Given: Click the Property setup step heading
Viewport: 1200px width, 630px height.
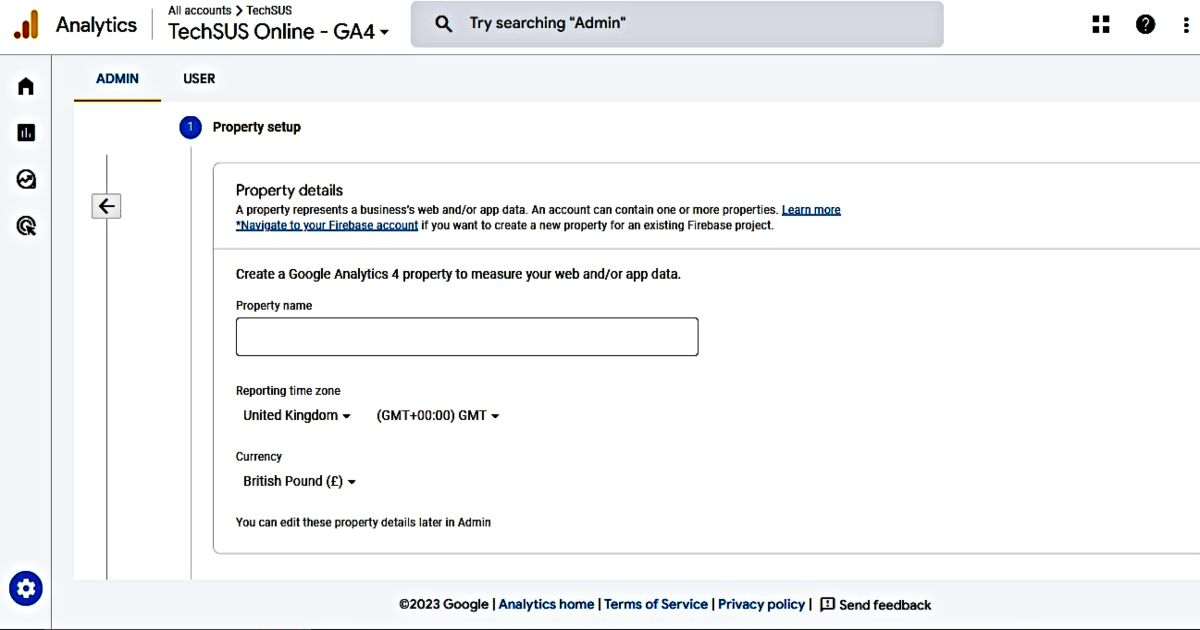Looking at the screenshot, I should tap(257, 127).
